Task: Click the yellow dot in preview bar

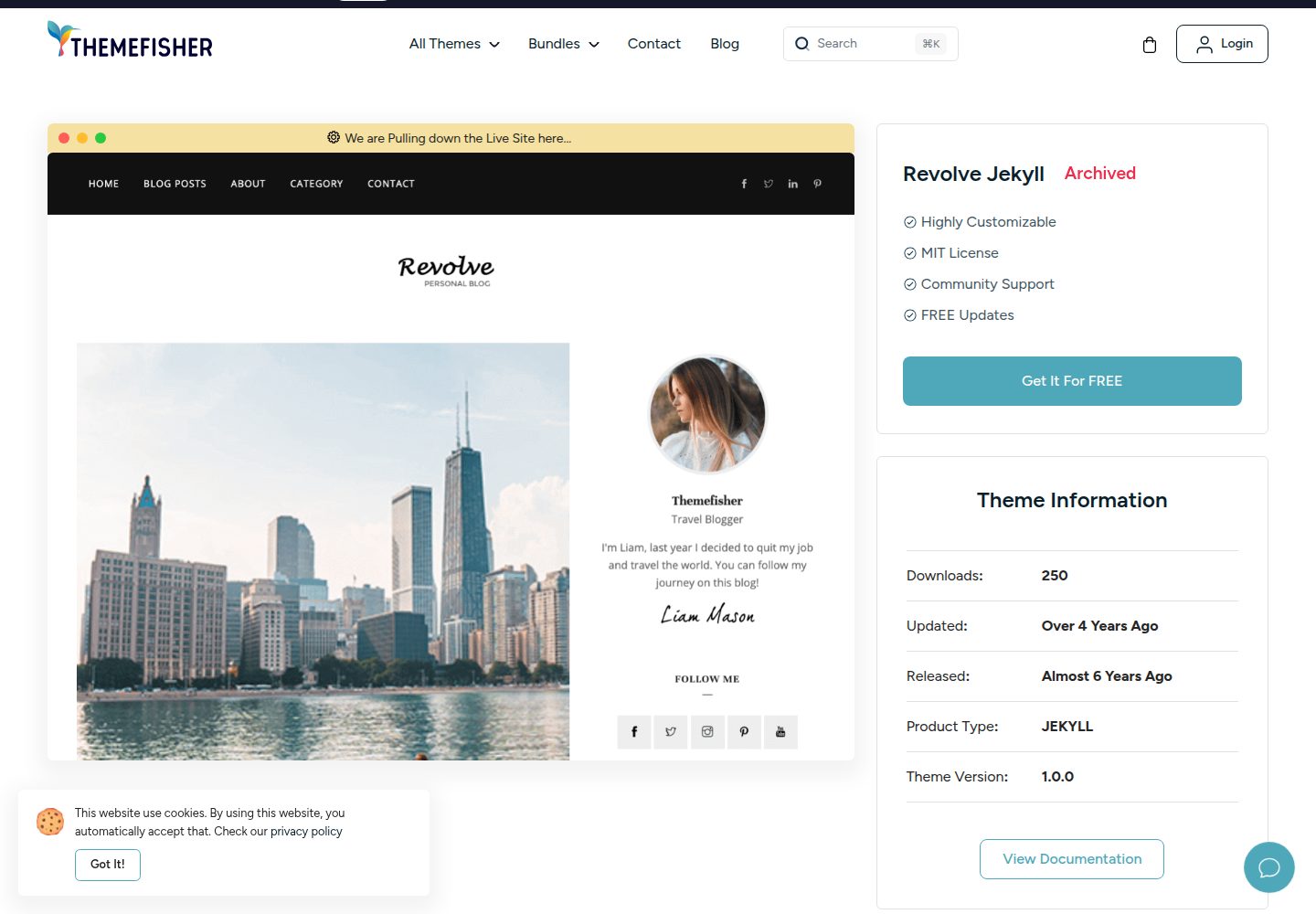Action: [x=82, y=138]
